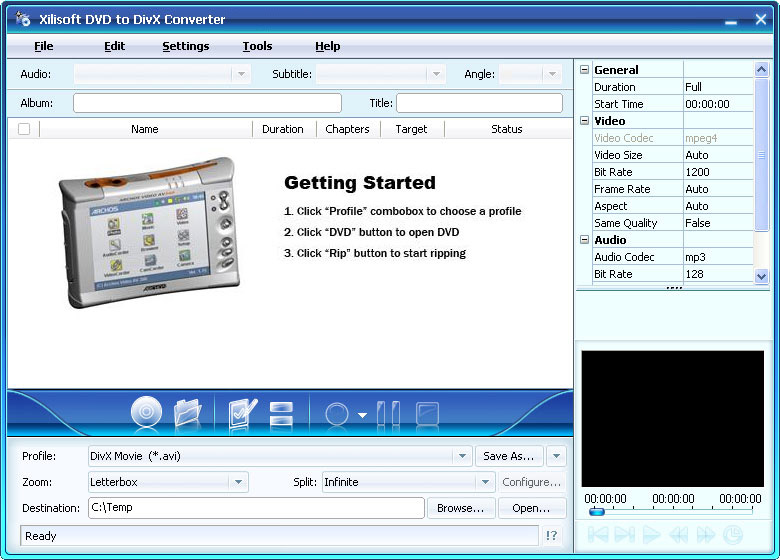Click the Configure... button
This screenshot has width=780, height=560.
coord(532,482)
